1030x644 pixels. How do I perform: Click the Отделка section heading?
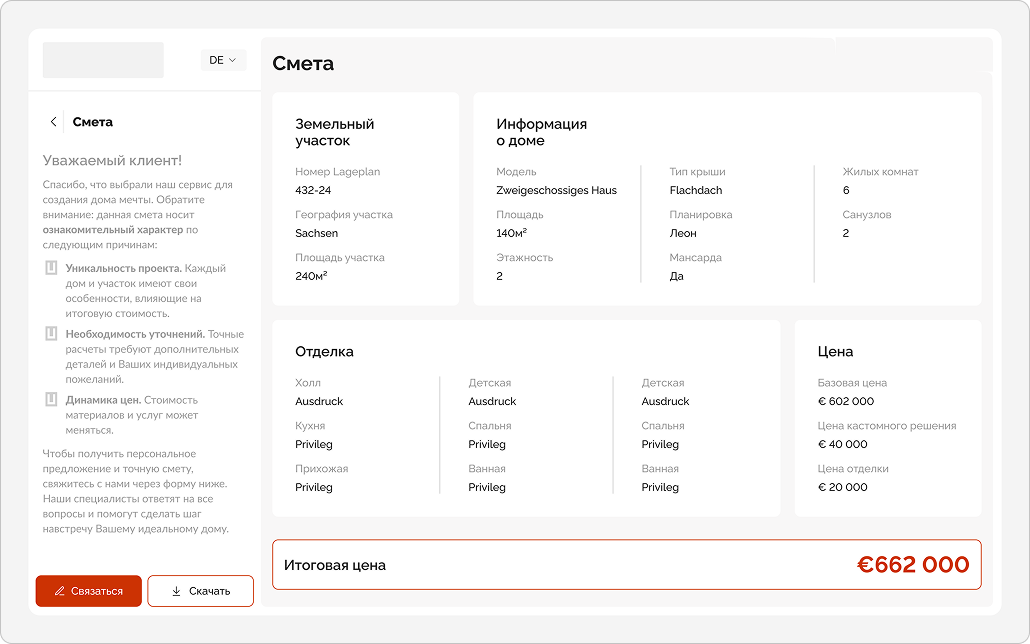[325, 352]
